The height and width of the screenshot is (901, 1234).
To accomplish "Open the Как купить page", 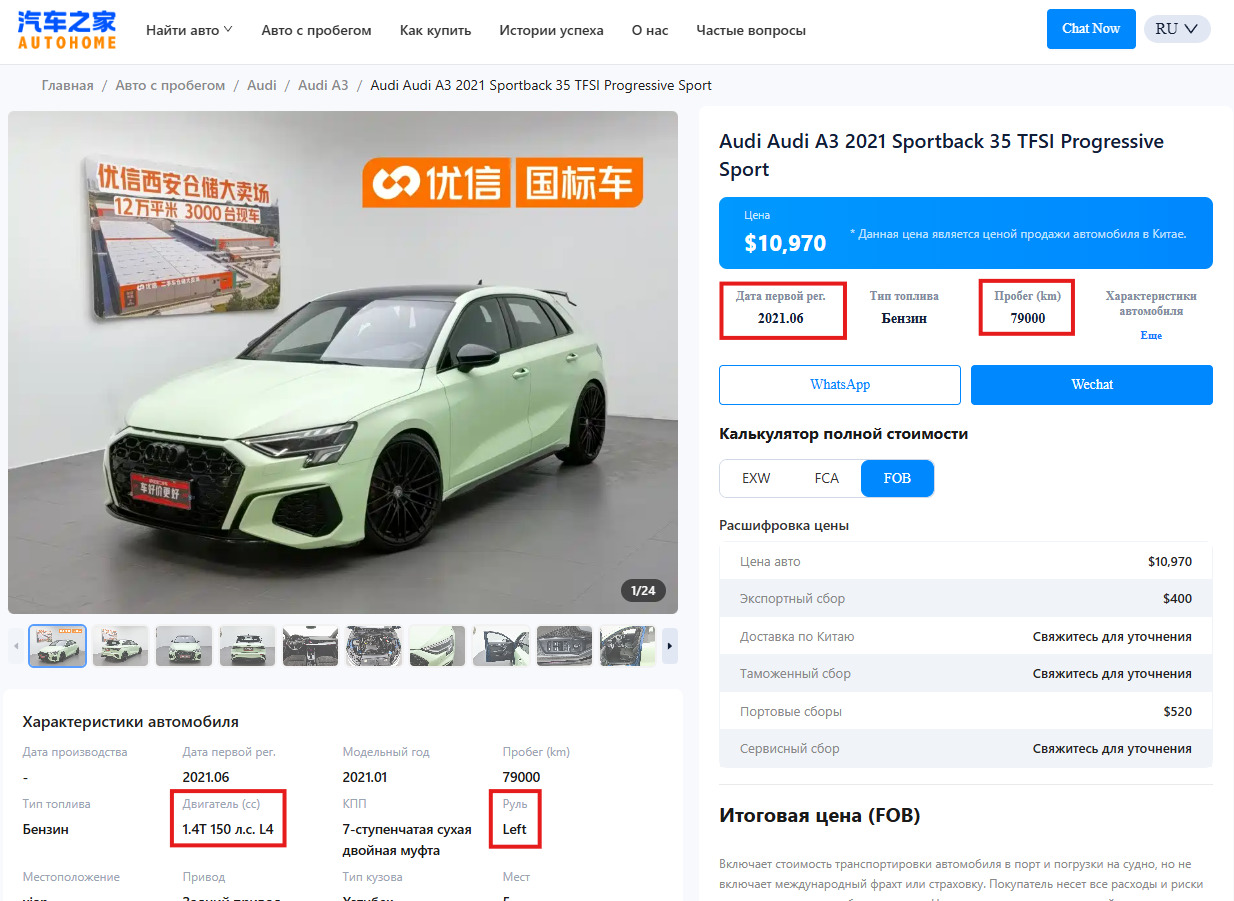I will pos(435,30).
